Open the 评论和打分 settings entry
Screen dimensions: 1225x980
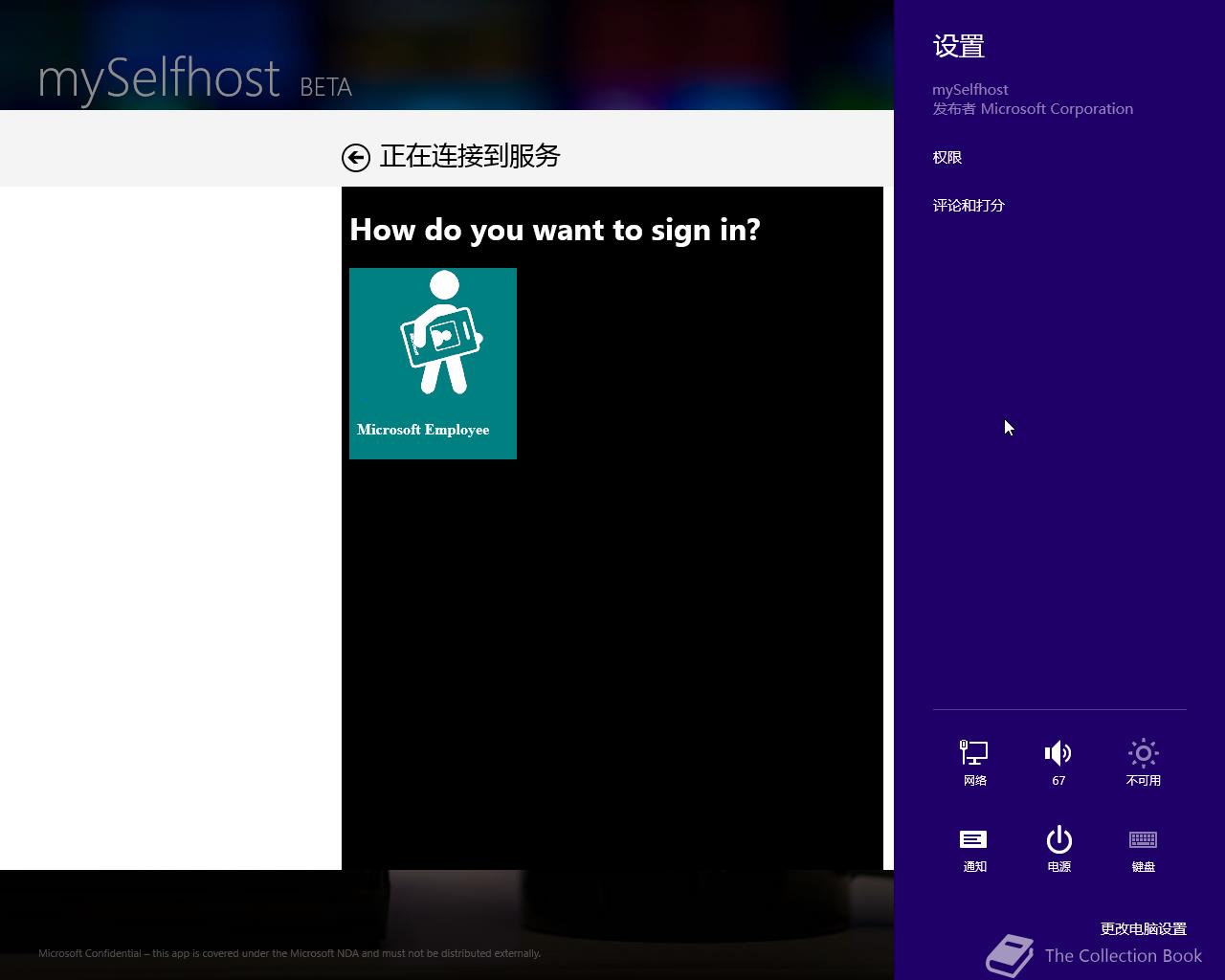pyautogui.click(x=969, y=206)
